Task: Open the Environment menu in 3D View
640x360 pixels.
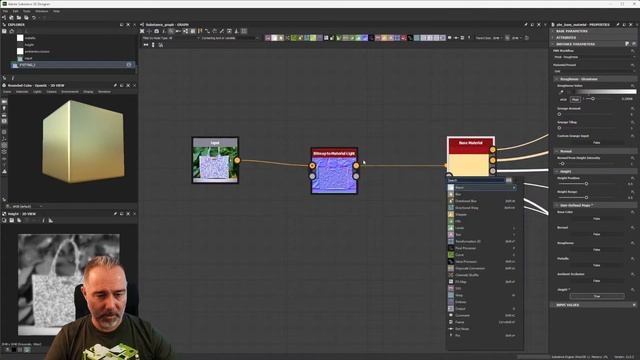Action: point(70,92)
